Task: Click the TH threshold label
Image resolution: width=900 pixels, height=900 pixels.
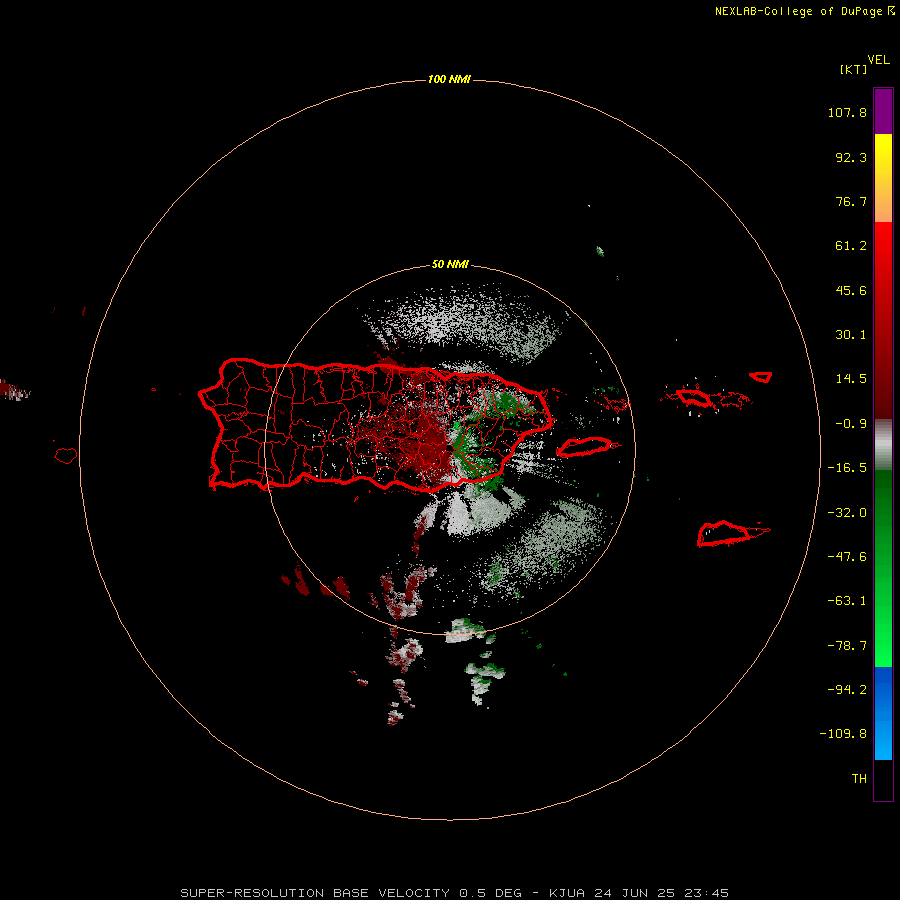Action: (859, 779)
